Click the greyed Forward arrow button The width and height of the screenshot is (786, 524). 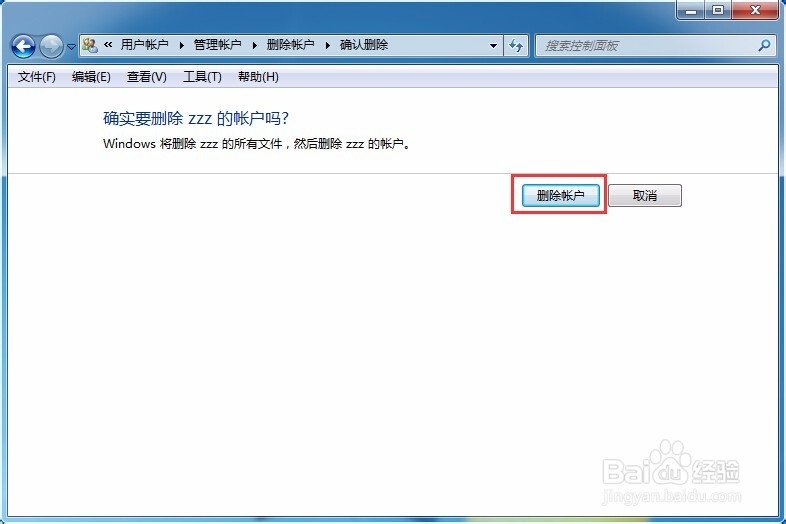[51, 47]
